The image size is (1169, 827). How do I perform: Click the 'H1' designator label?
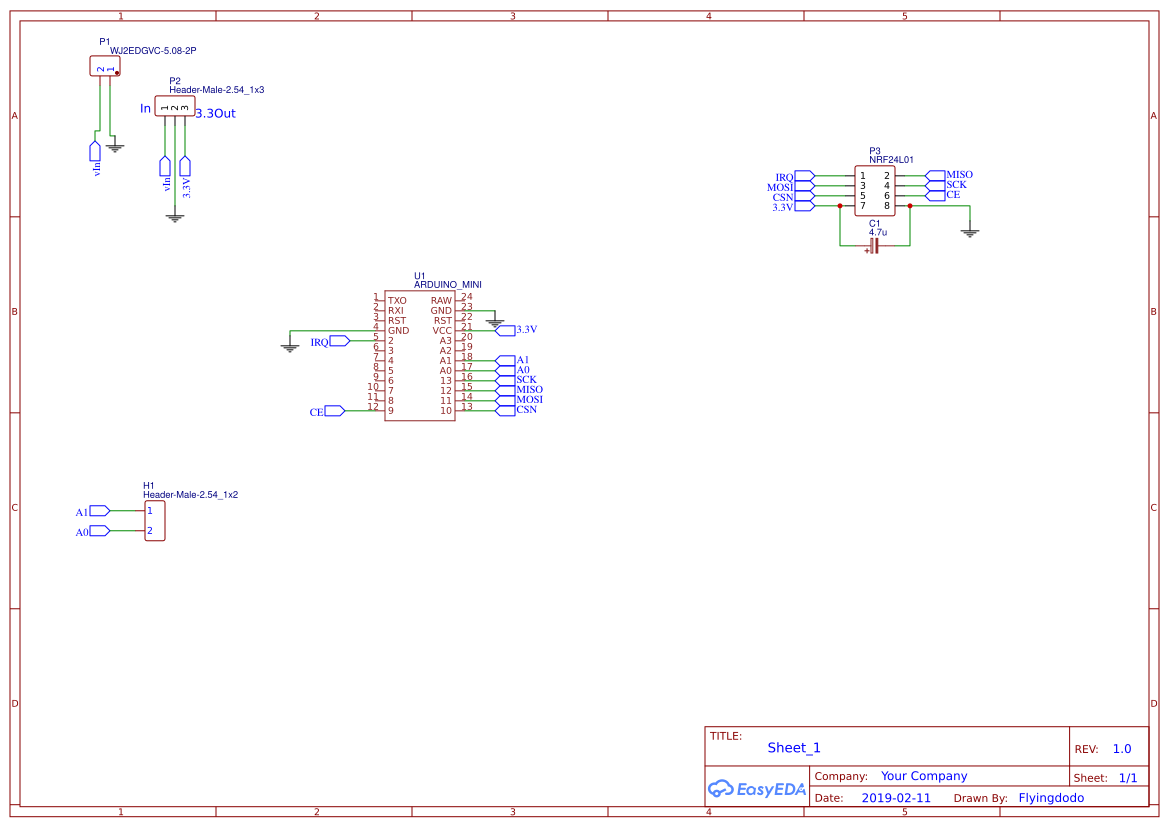148,485
